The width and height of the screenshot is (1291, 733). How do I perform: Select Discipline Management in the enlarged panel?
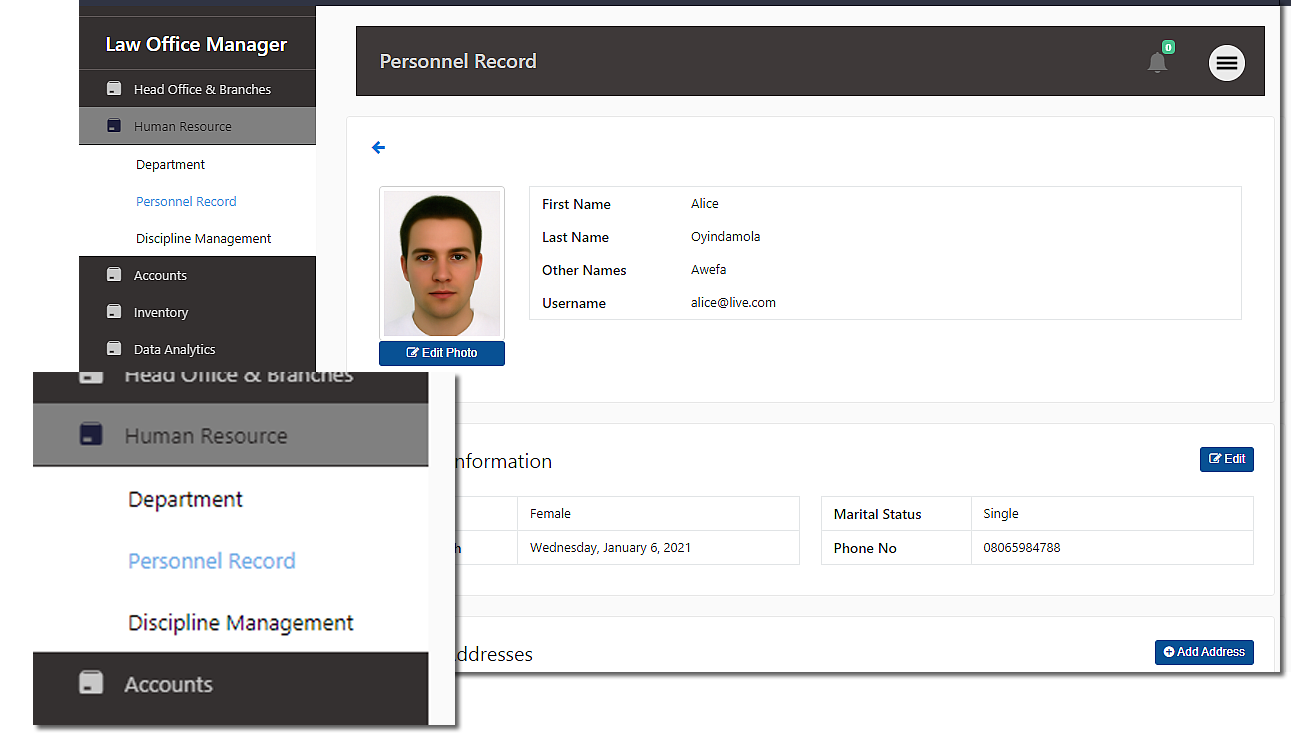[240, 623]
